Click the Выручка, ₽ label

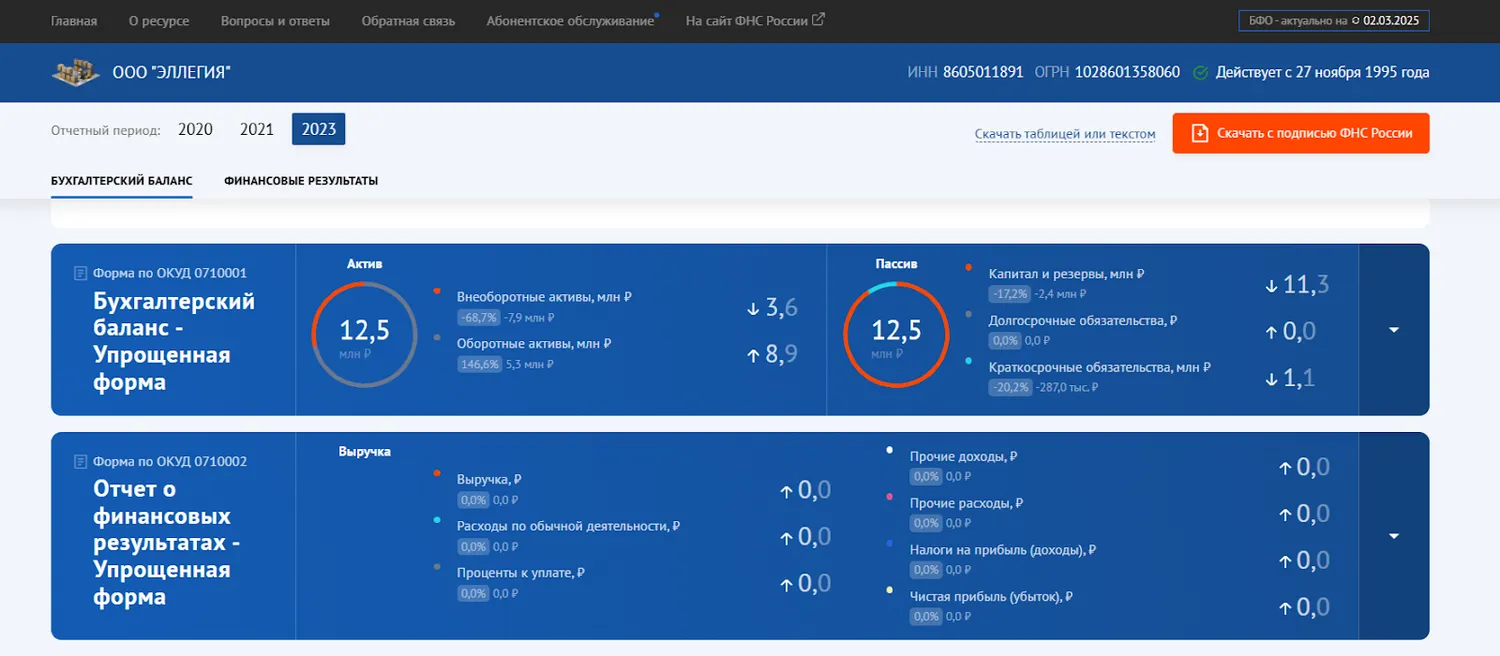pyautogui.click(x=489, y=479)
